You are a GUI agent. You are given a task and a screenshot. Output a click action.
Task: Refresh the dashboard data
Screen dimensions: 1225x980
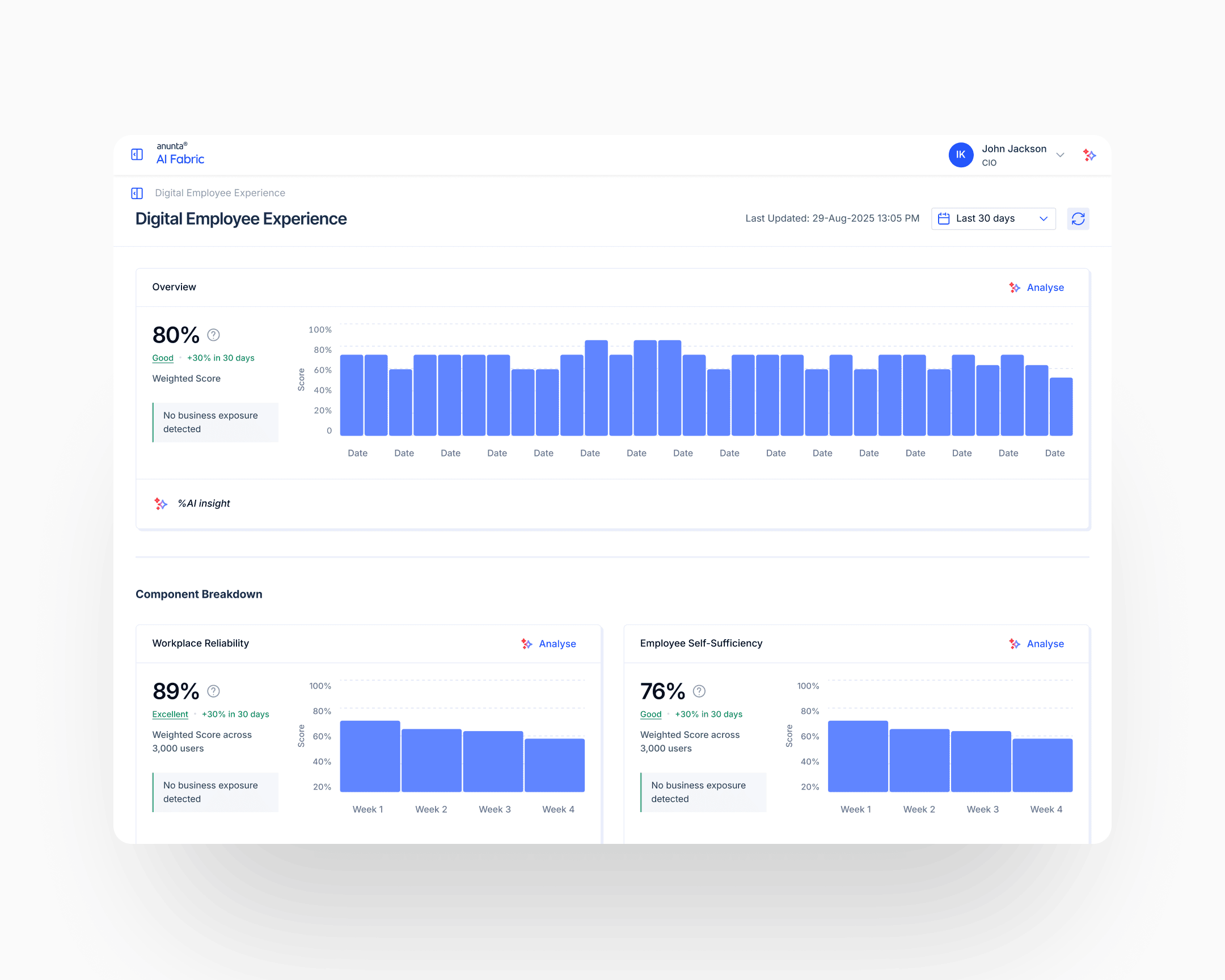1078,218
